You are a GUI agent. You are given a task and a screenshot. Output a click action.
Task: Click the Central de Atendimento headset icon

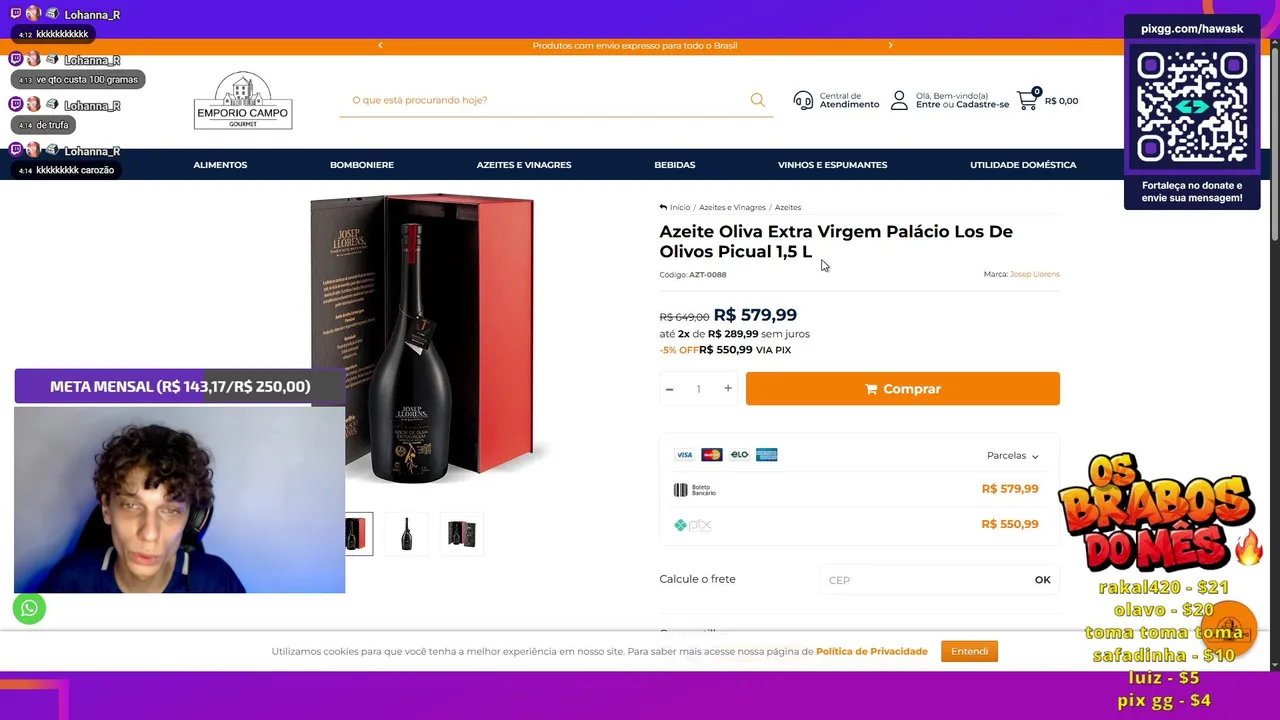803,100
